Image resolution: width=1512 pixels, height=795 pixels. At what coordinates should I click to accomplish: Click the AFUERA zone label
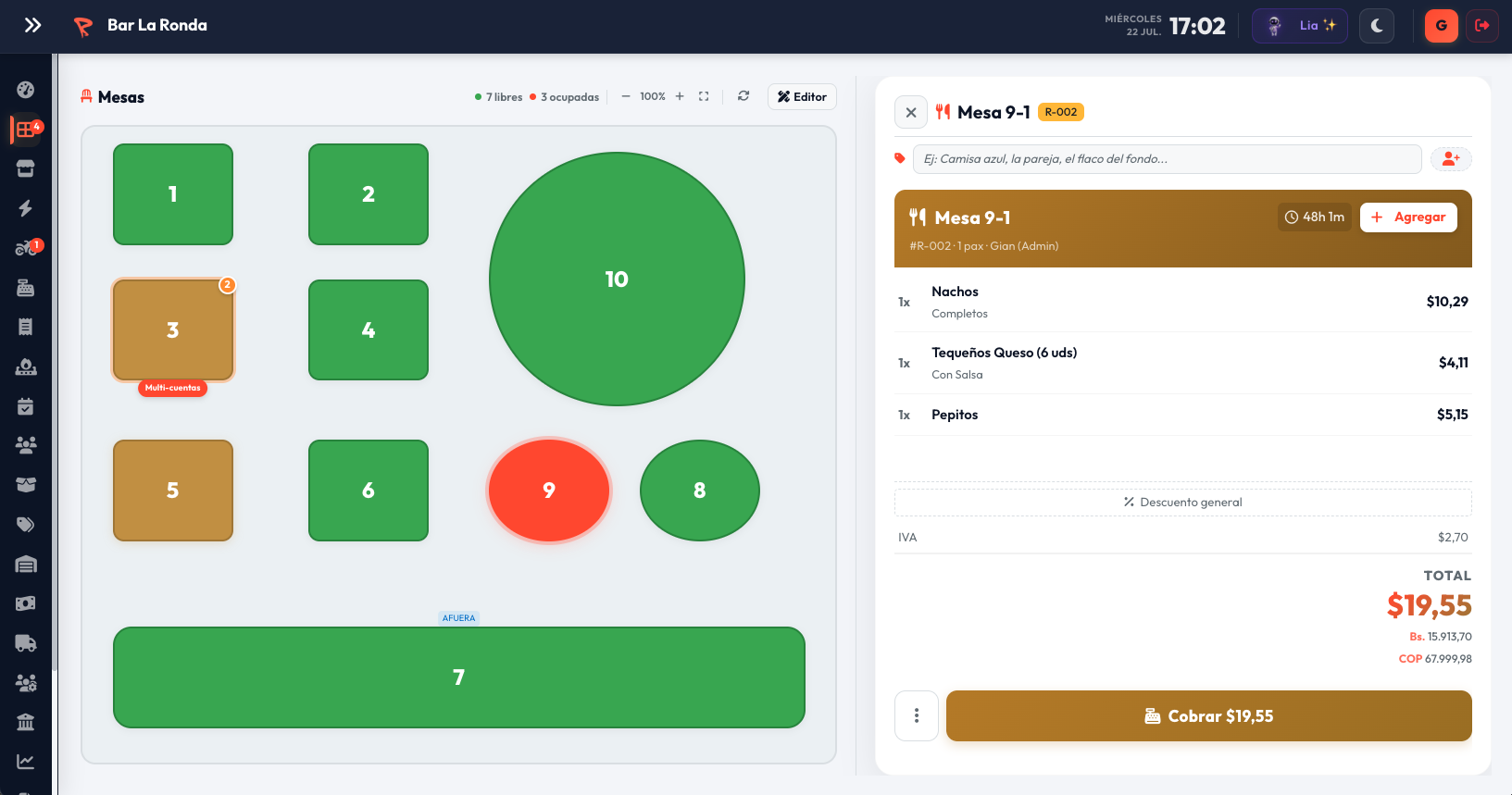[458, 618]
